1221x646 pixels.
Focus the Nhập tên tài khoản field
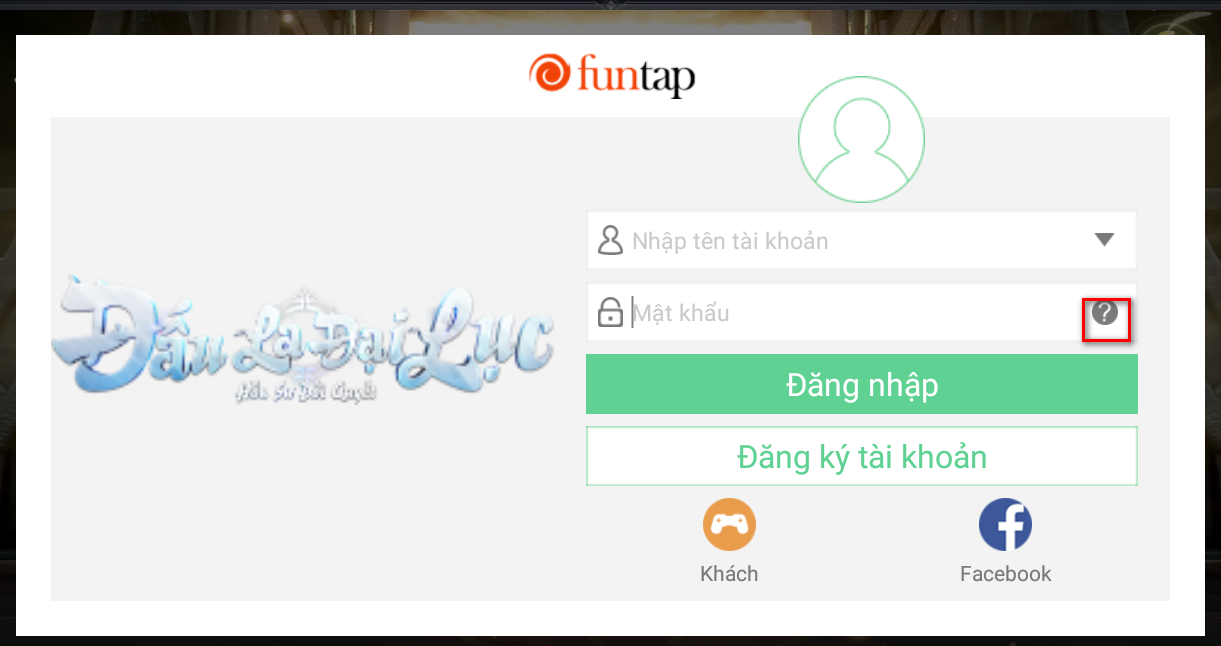coord(861,240)
